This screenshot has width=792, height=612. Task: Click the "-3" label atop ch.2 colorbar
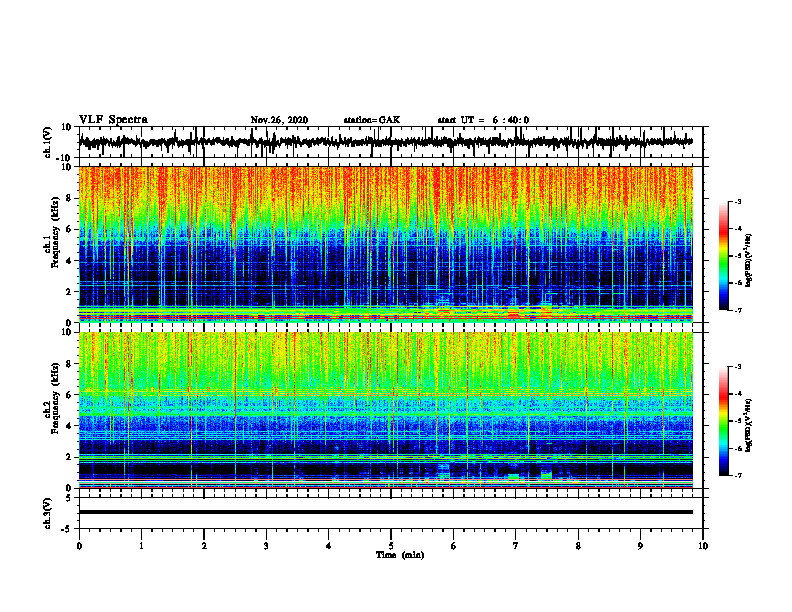[x=737, y=367]
